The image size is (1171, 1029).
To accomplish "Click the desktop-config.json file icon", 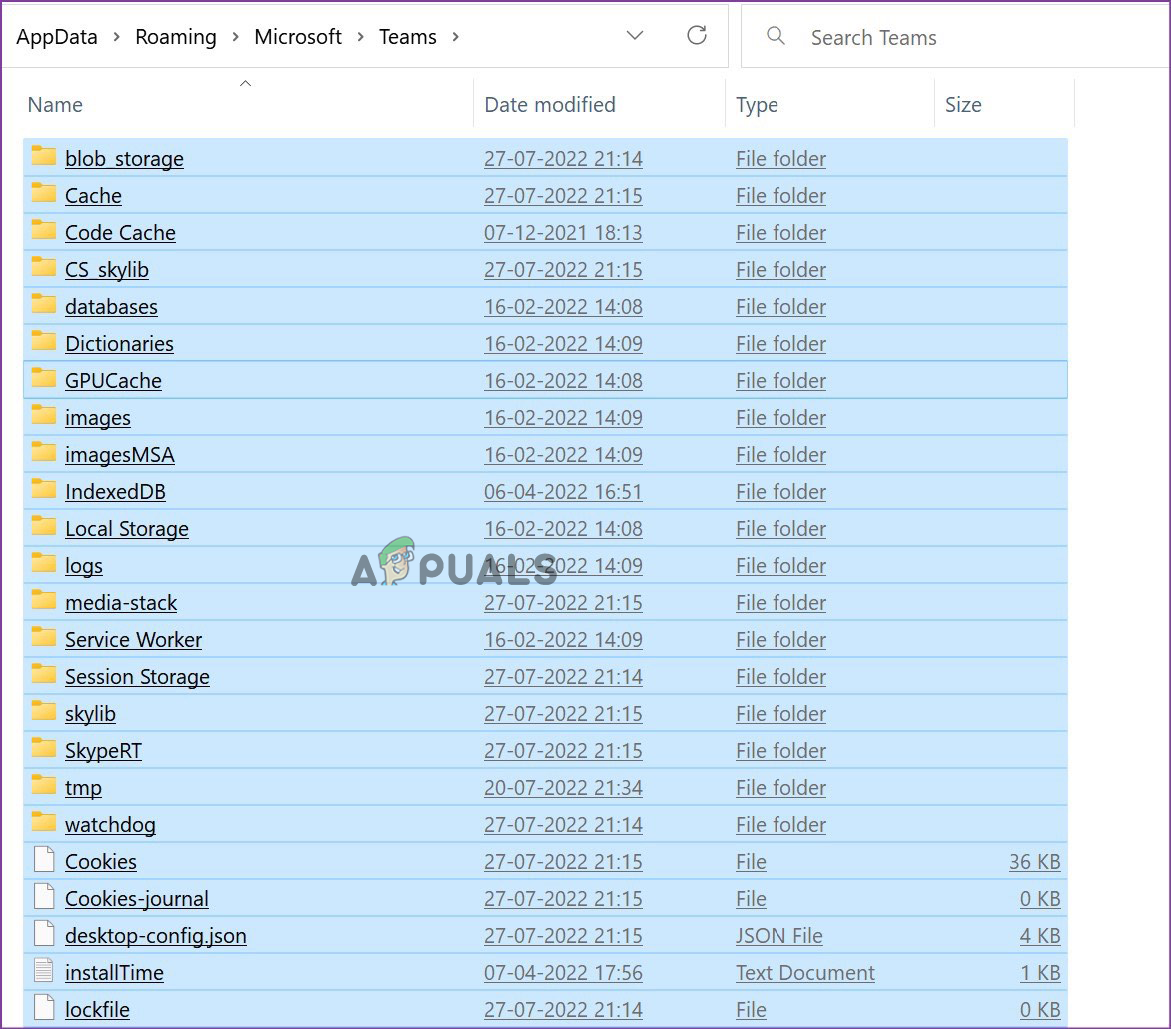I will (45, 933).
